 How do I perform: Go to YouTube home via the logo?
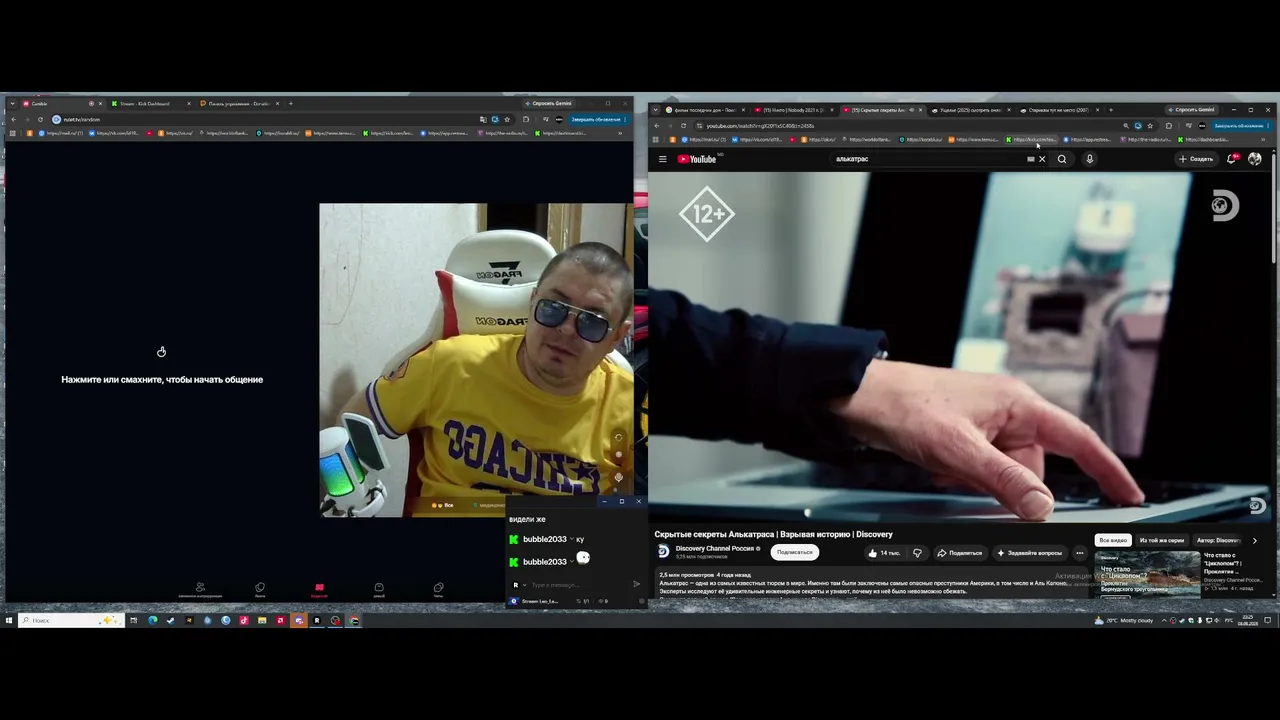pos(698,159)
